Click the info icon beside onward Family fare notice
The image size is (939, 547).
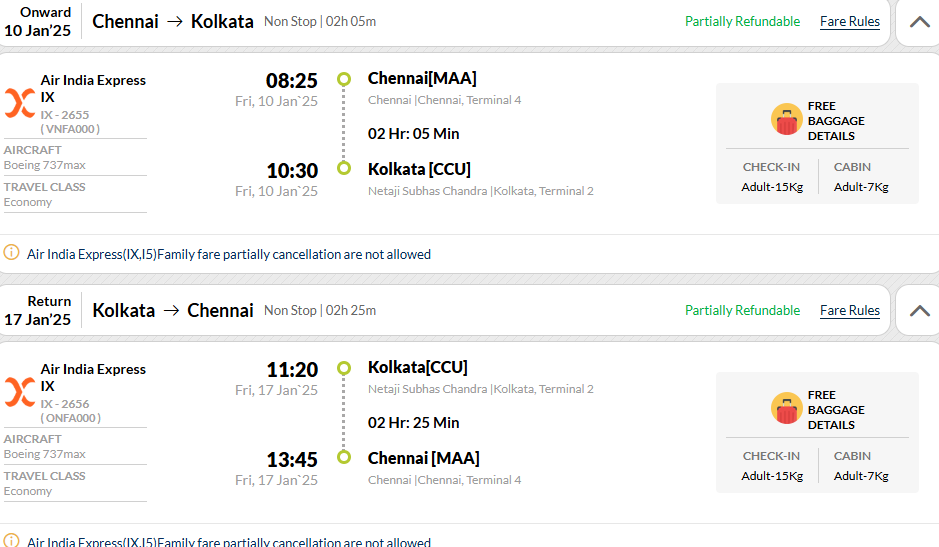tap(11, 252)
